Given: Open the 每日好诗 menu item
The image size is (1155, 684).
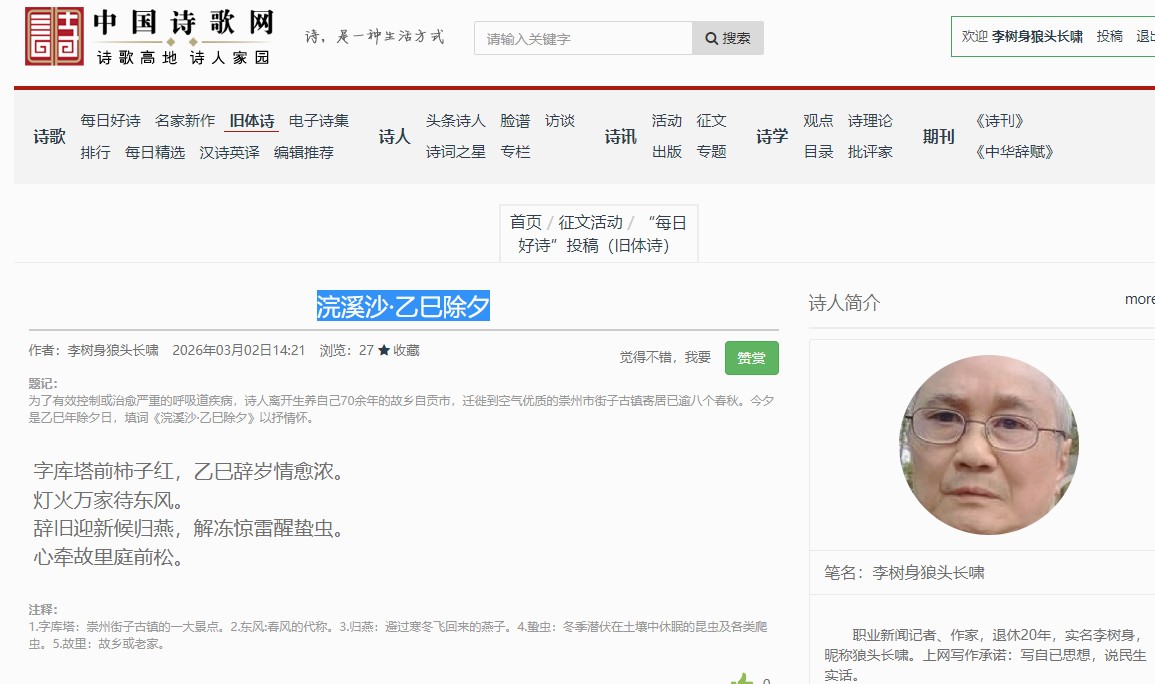Looking at the screenshot, I should tap(110, 121).
